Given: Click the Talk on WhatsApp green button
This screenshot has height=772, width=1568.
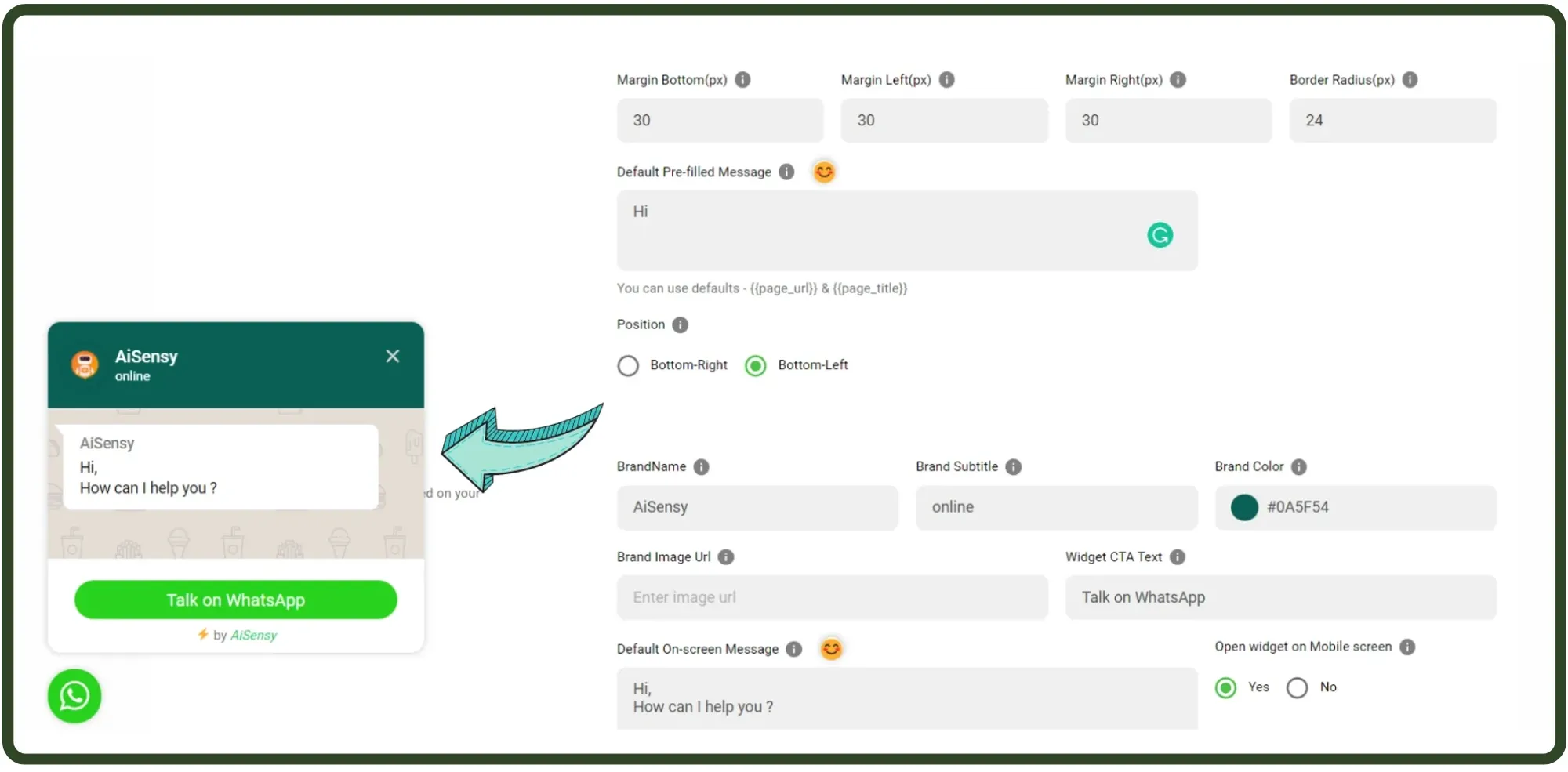Looking at the screenshot, I should coord(236,600).
